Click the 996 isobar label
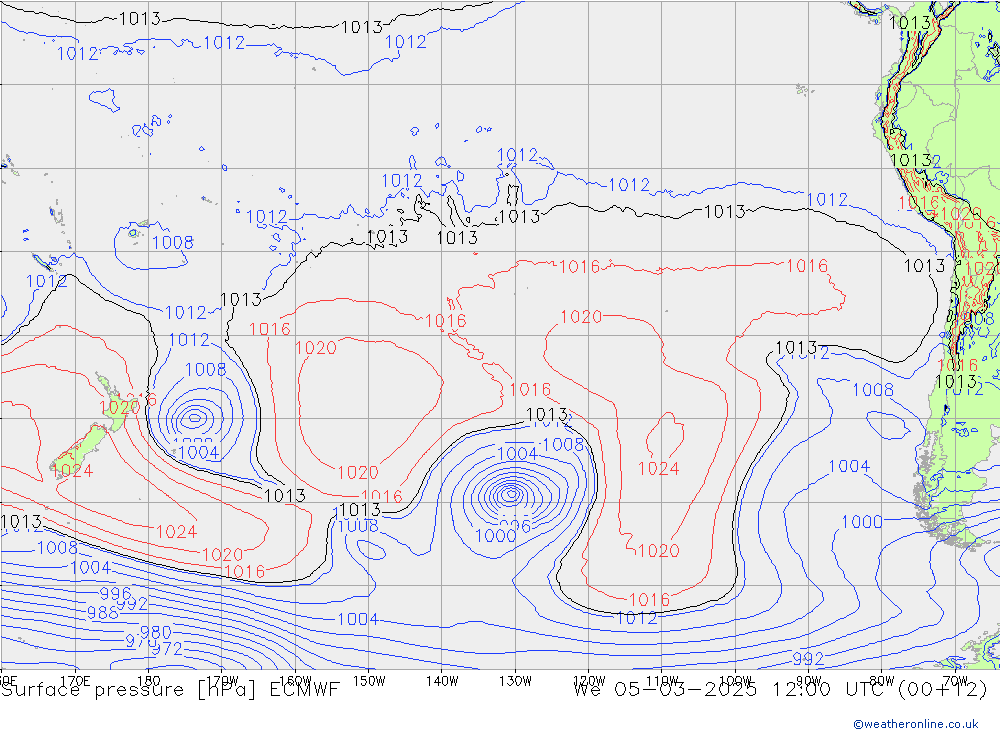Screen dimensions: 1000x733 pos(115,594)
